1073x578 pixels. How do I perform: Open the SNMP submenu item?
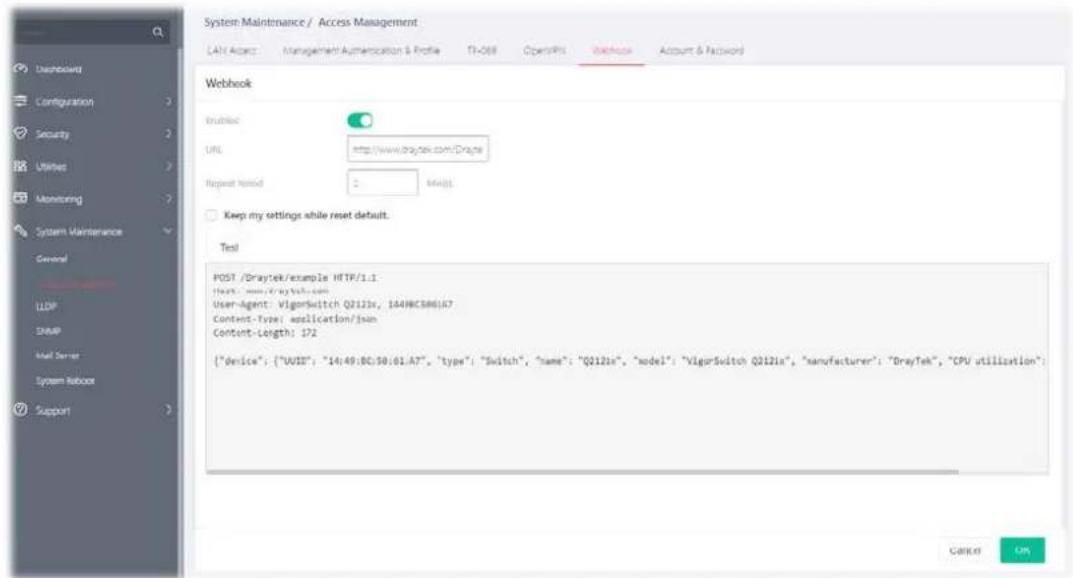(x=49, y=331)
